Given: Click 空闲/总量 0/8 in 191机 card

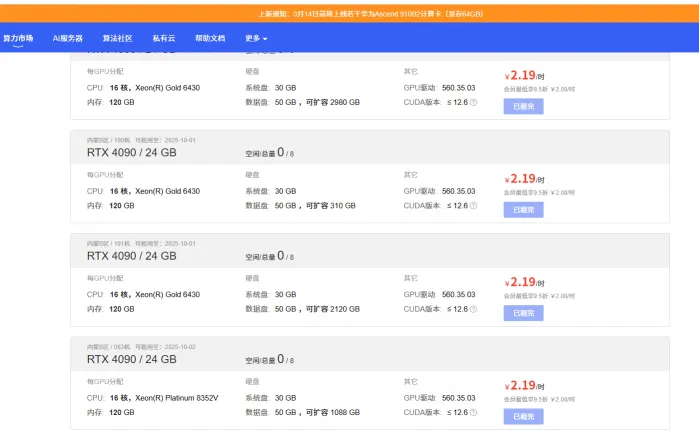Looking at the screenshot, I should point(270,256).
